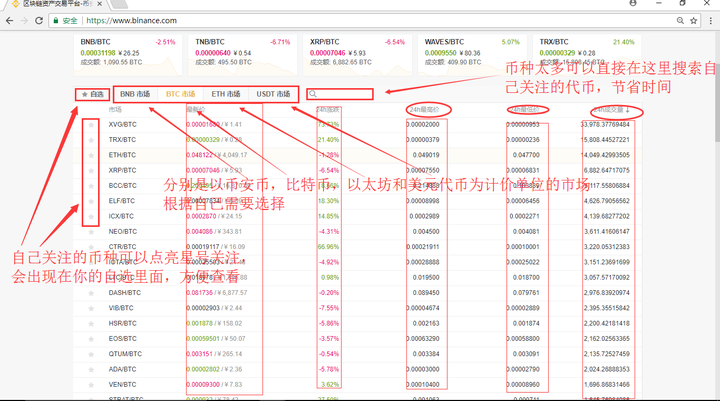Favorite EOS/BTC using its star
The height and width of the screenshot is (401, 720).
tap(91, 339)
